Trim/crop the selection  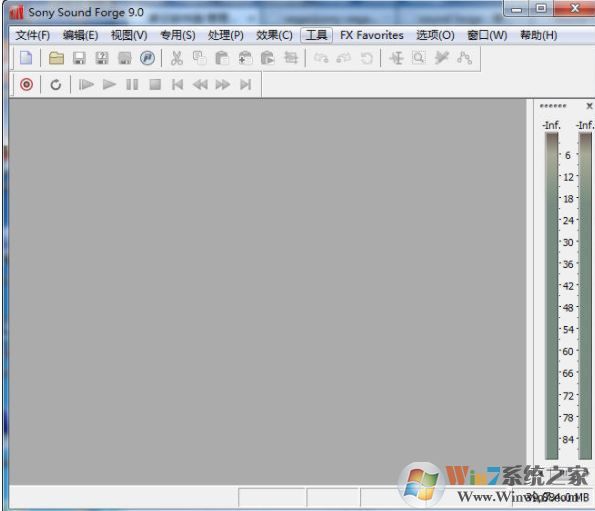[x=291, y=58]
